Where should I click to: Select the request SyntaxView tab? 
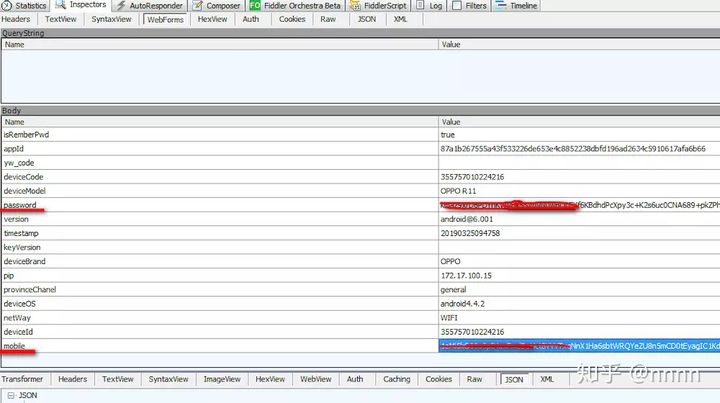(111, 19)
